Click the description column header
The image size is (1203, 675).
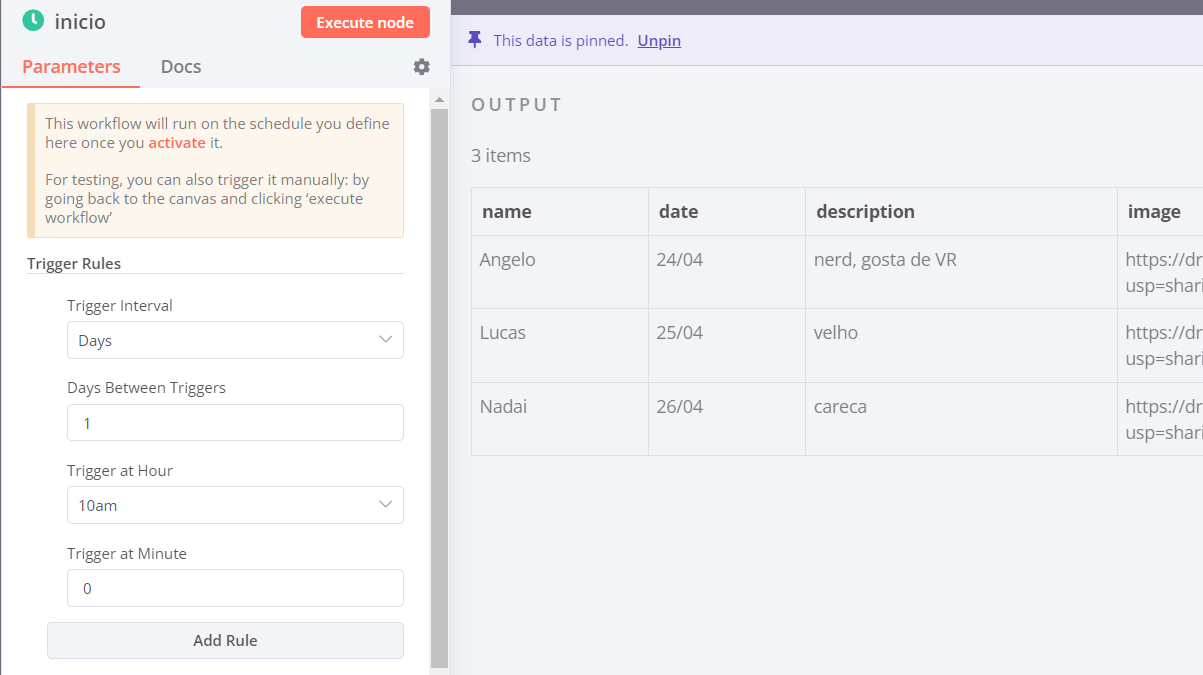click(865, 212)
